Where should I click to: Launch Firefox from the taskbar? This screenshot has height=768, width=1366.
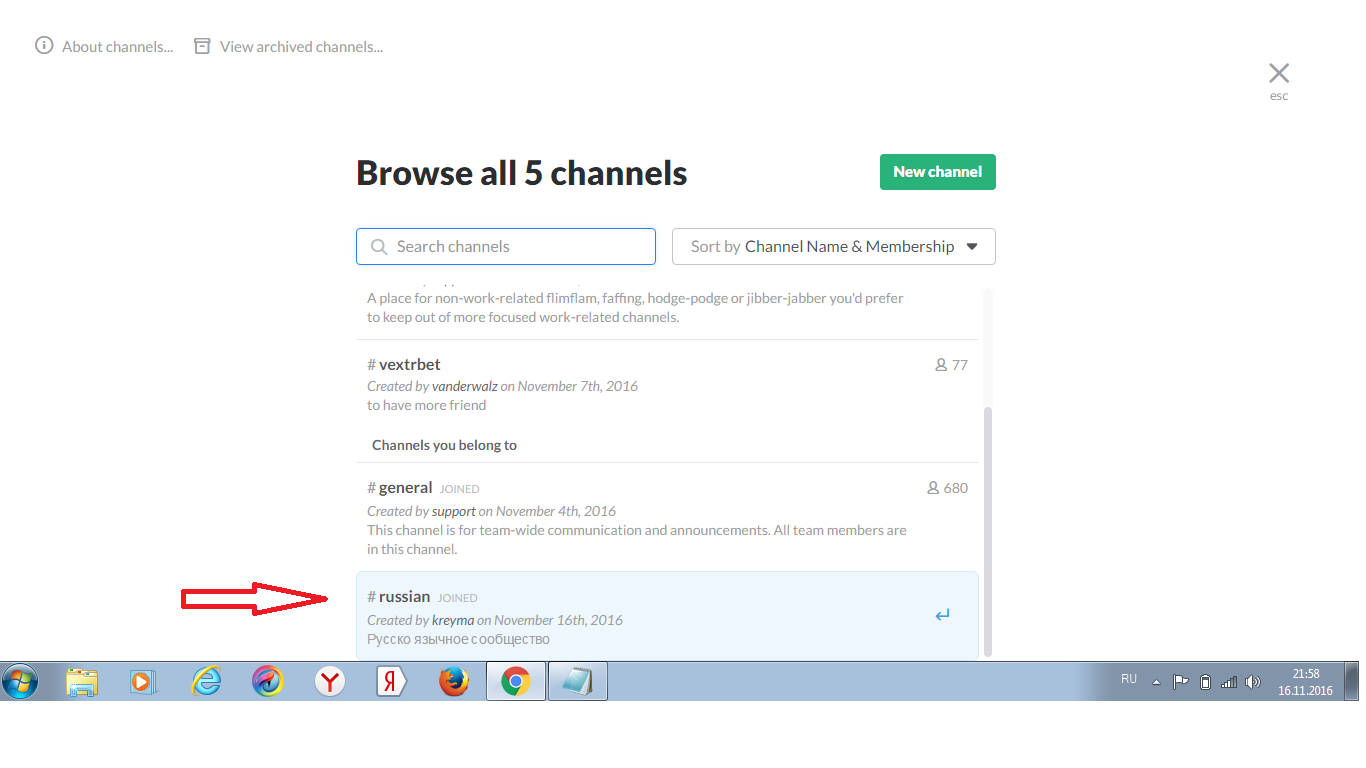[x=454, y=682]
